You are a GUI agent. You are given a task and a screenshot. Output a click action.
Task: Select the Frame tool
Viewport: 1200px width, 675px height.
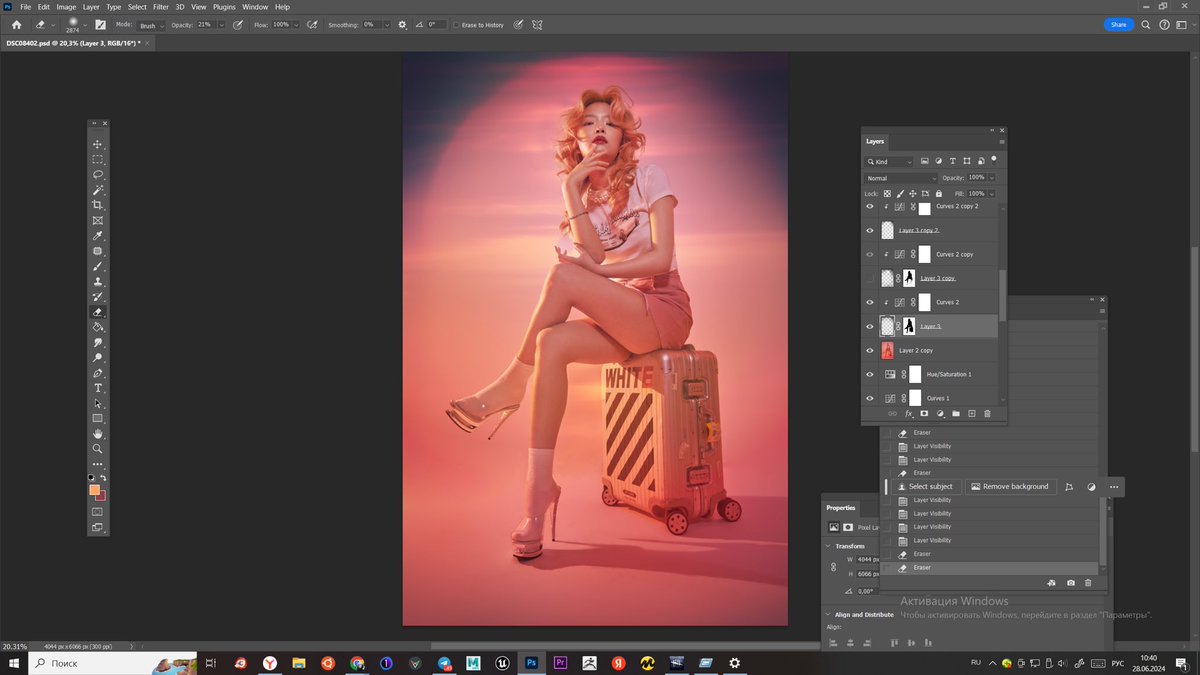98,220
